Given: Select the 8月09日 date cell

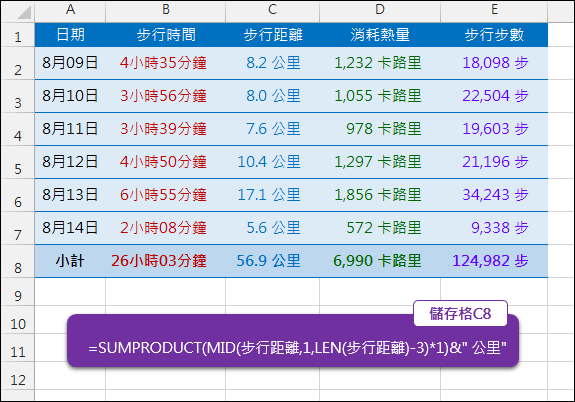Looking at the screenshot, I should coord(70,63).
